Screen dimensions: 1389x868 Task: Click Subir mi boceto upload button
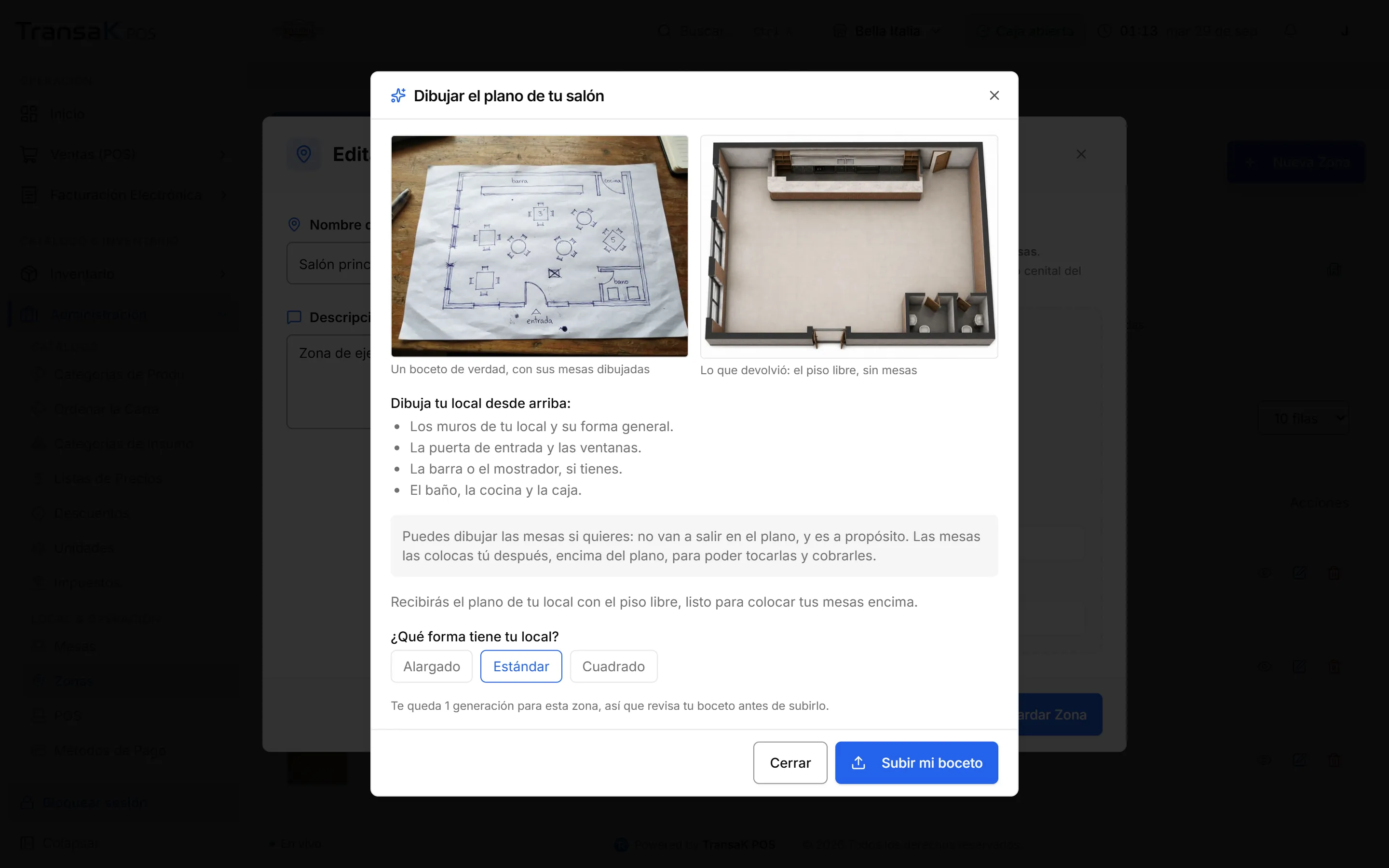click(x=916, y=762)
